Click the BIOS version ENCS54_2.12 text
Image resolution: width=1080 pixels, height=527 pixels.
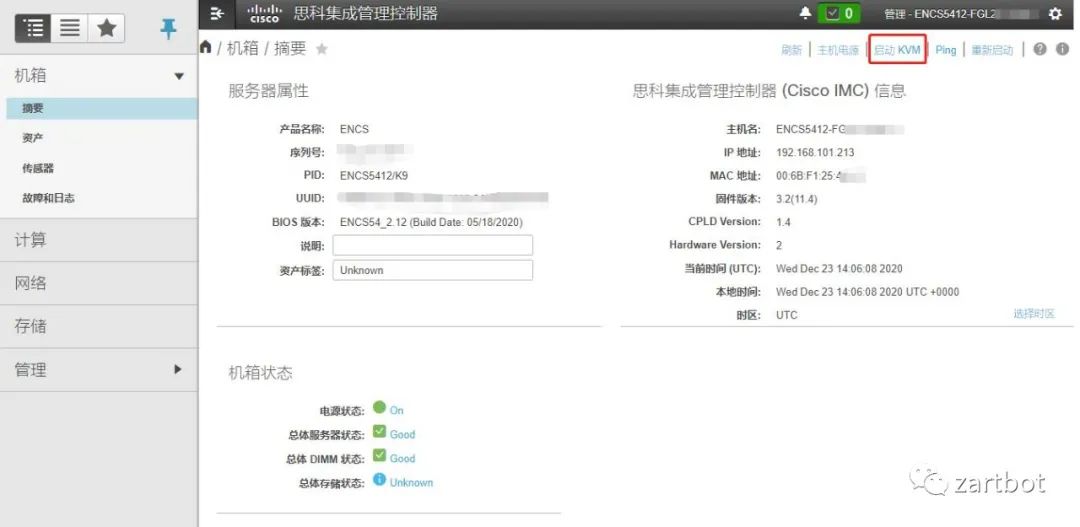pyautogui.click(x=431, y=223)
